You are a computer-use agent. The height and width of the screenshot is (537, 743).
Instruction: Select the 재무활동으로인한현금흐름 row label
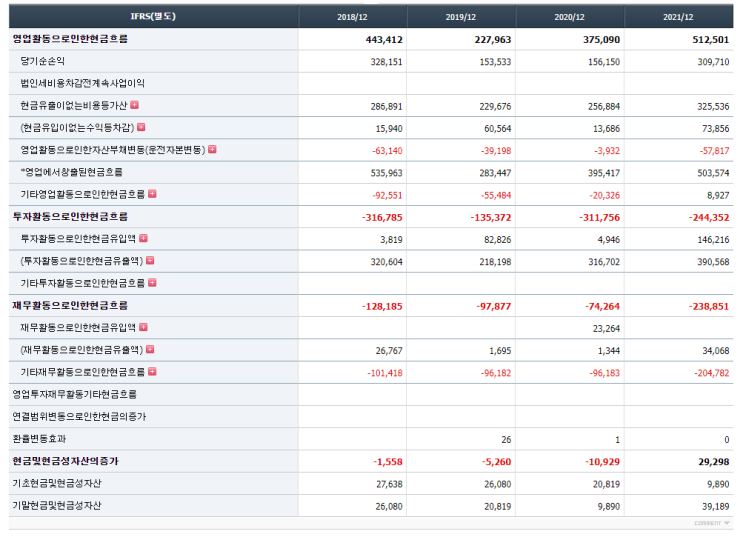[x=70, y=305]
